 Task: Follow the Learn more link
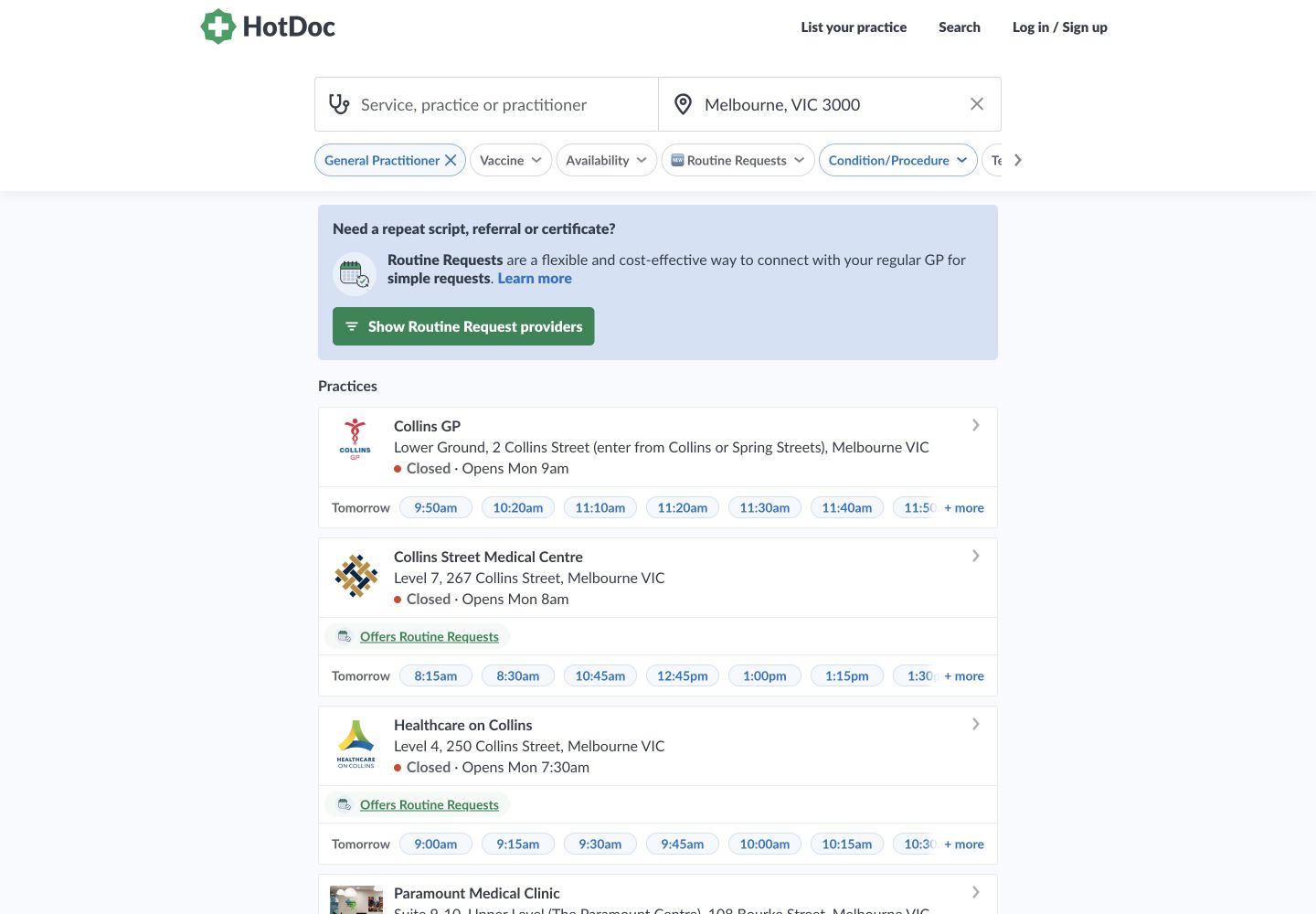(x=535, y=279)
